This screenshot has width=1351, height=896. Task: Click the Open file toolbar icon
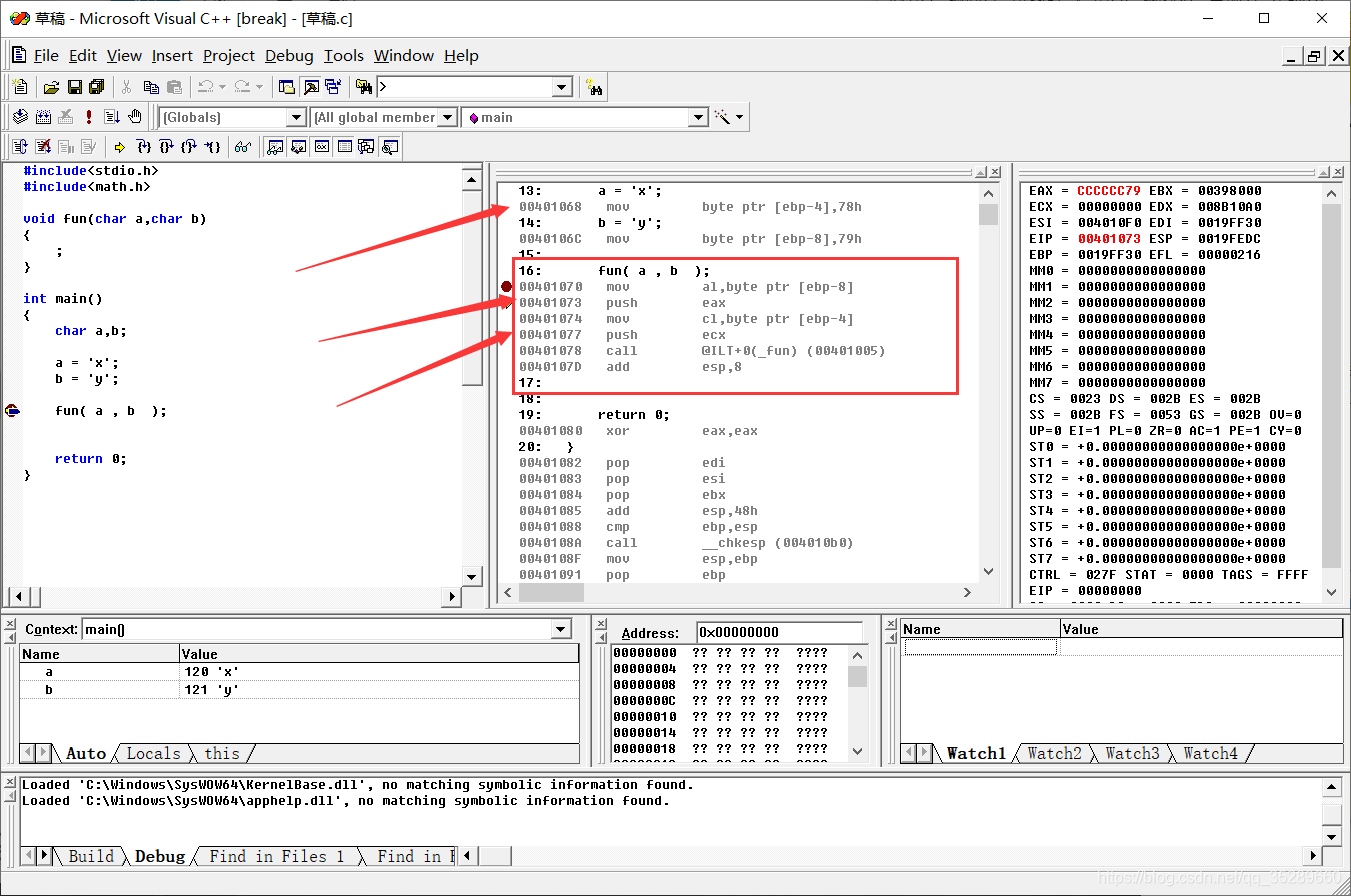[x=51, y=87]
